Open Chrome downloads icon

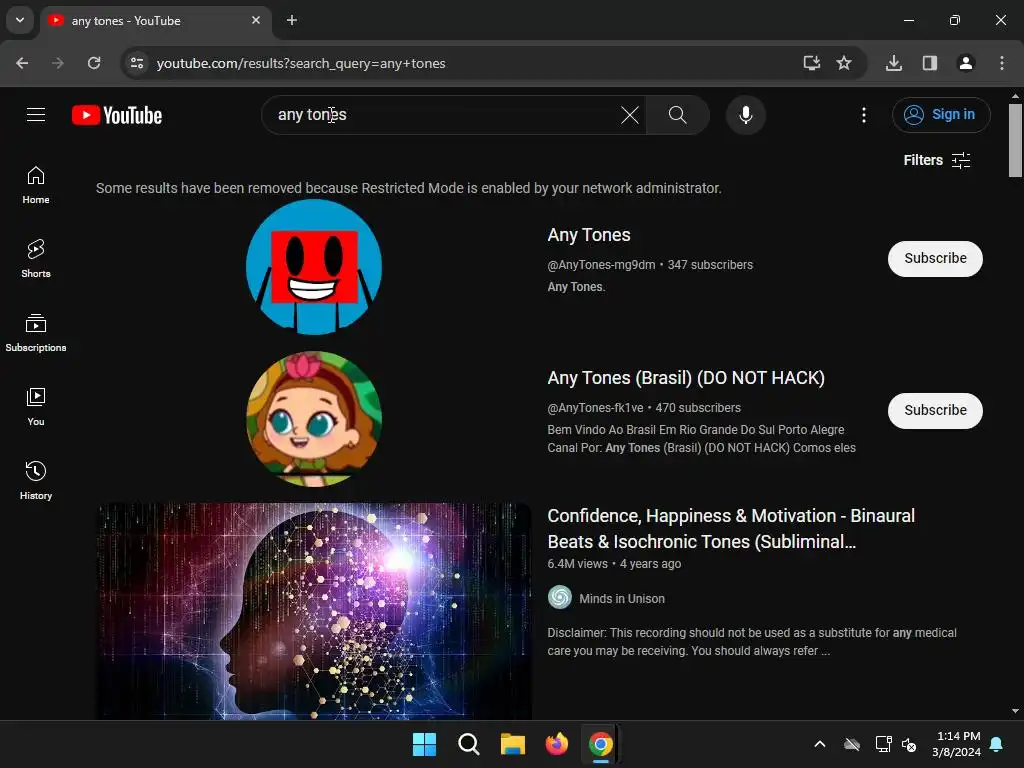click(893, 63)
